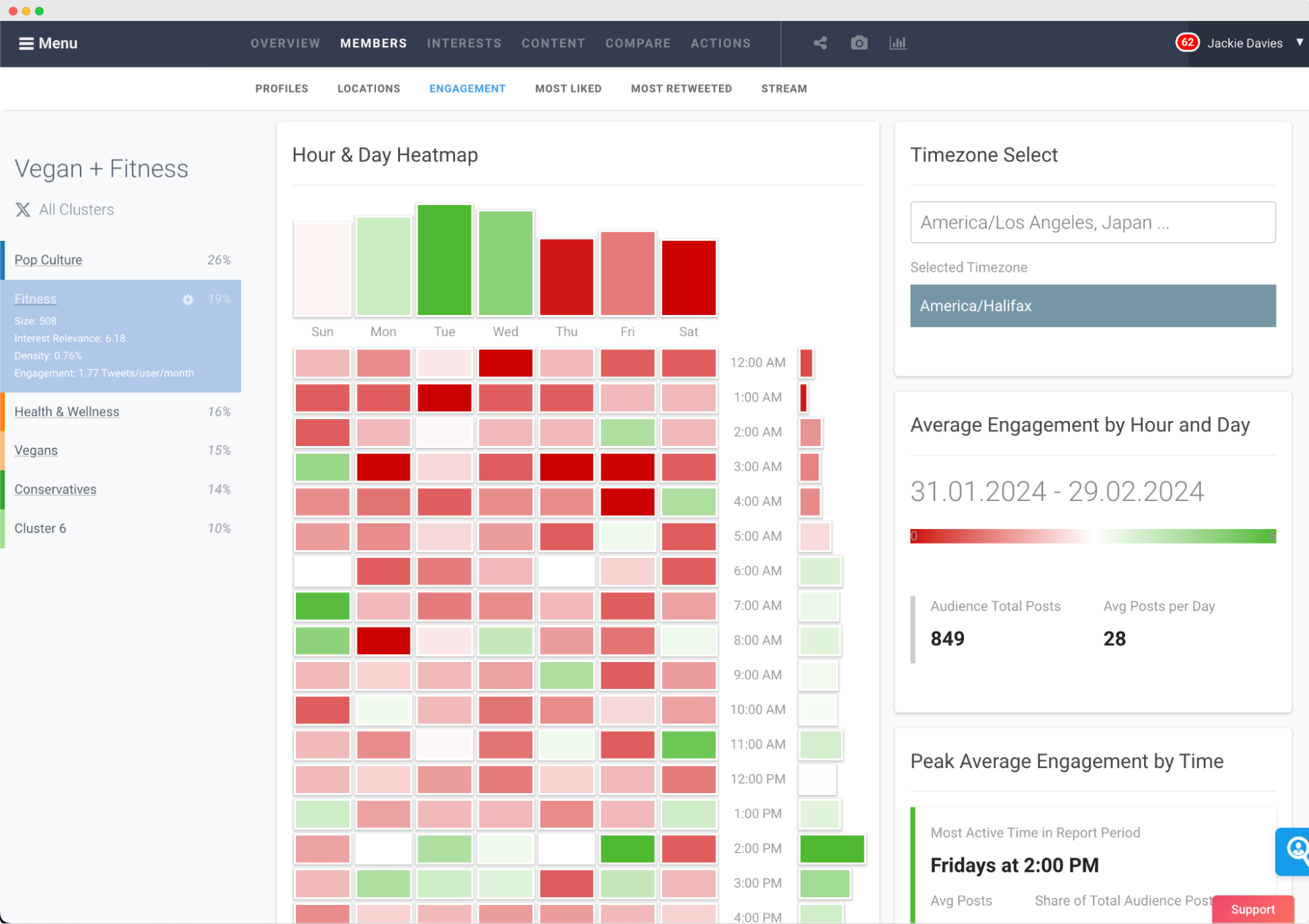Open Health & Wellness cluster
The image size is (1309, 924).
tap(67, 412)
